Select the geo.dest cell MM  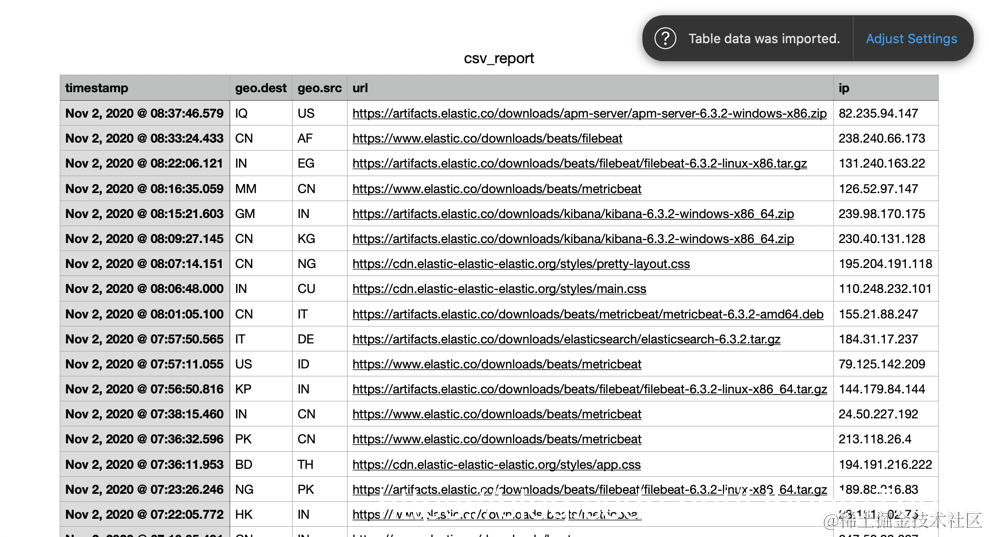(x=261, y=189)
